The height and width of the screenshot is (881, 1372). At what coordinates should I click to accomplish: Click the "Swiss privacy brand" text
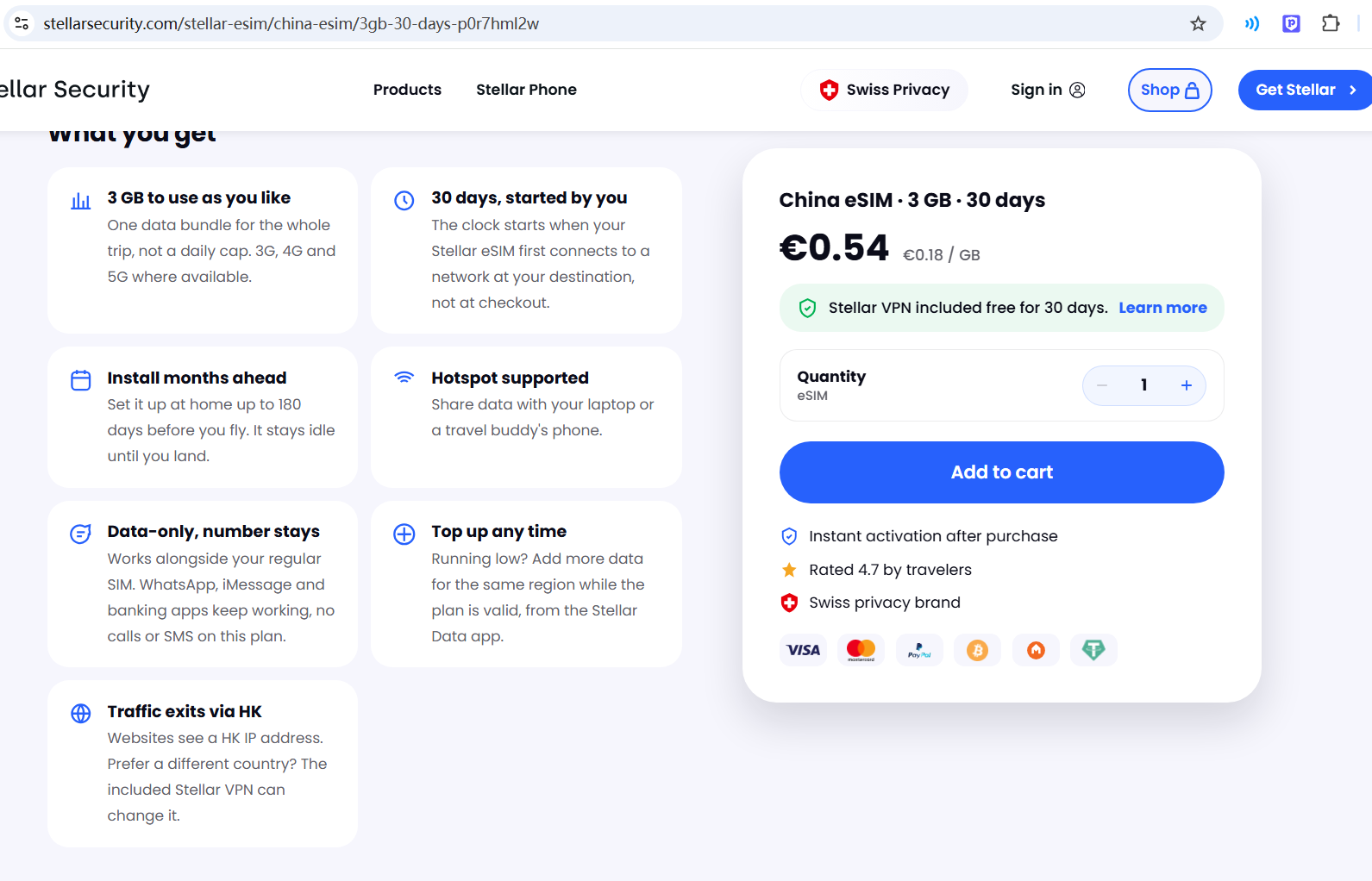click(x=885, y=603)
